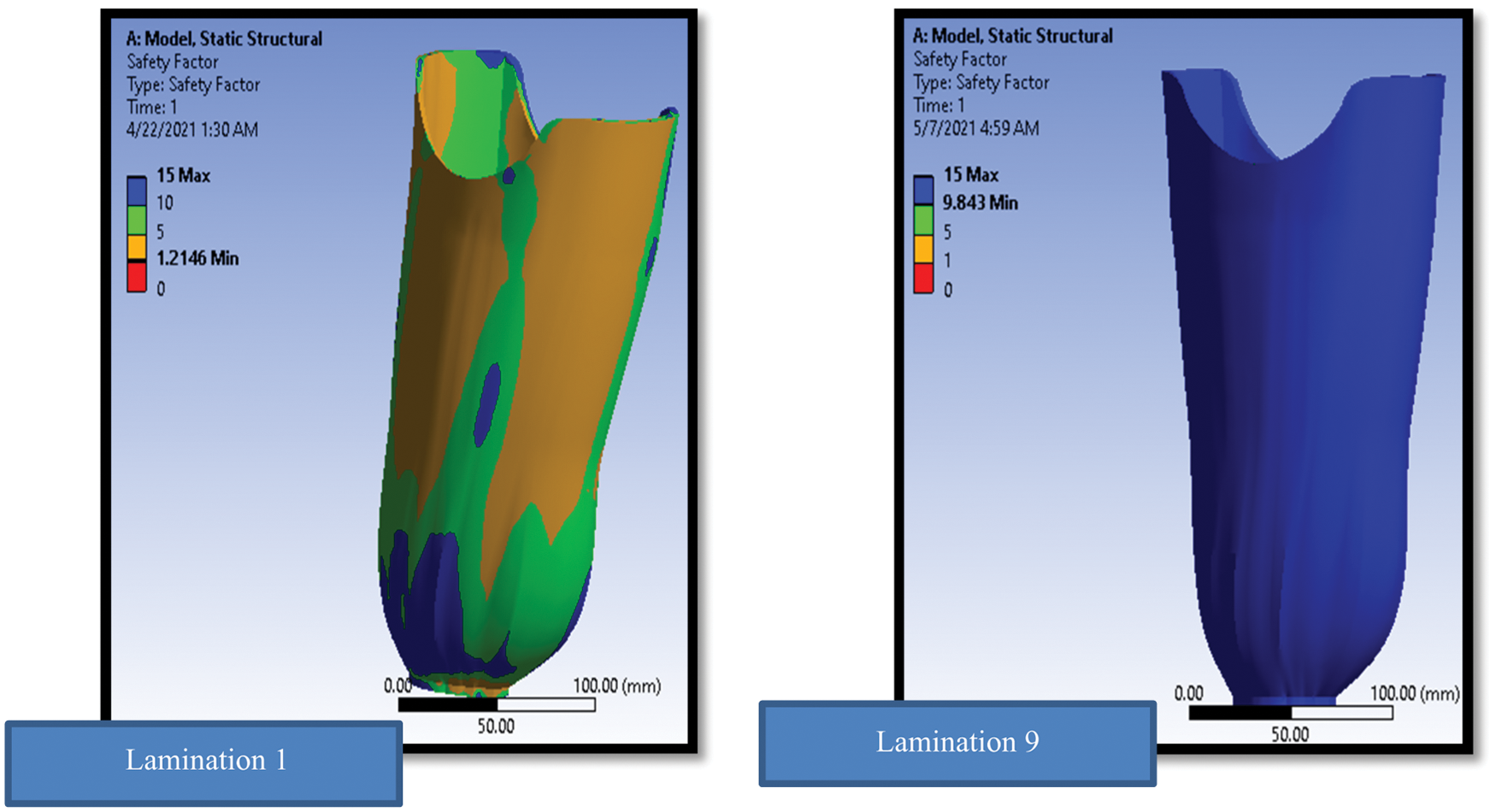
Task: Click the 15 Max label in Lamination 9 legend
Action: point(970,175)
